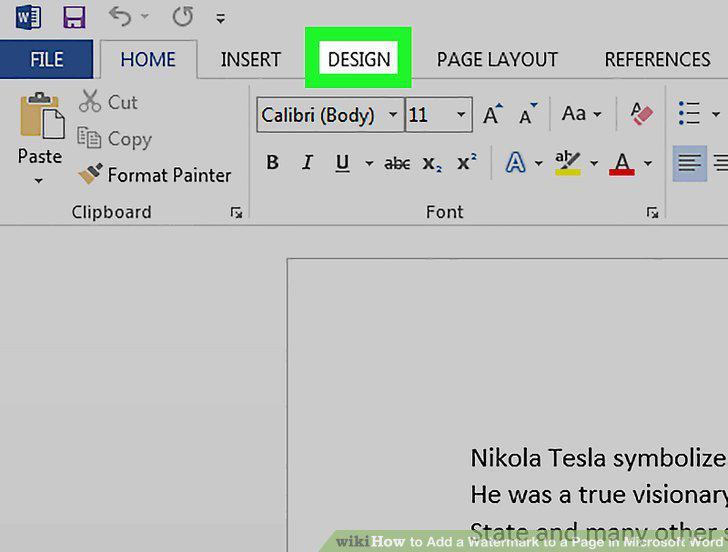Click the line 'He was a true visionary'
The width and height of the screenshot is (728, 552).
599,494
